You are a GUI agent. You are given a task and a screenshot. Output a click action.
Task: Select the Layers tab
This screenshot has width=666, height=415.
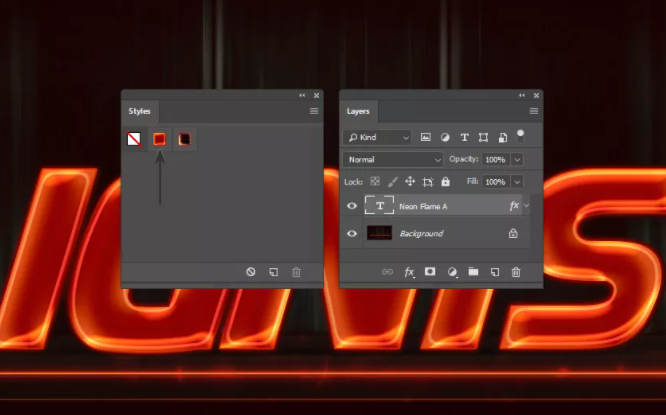(x=358, y=111)
